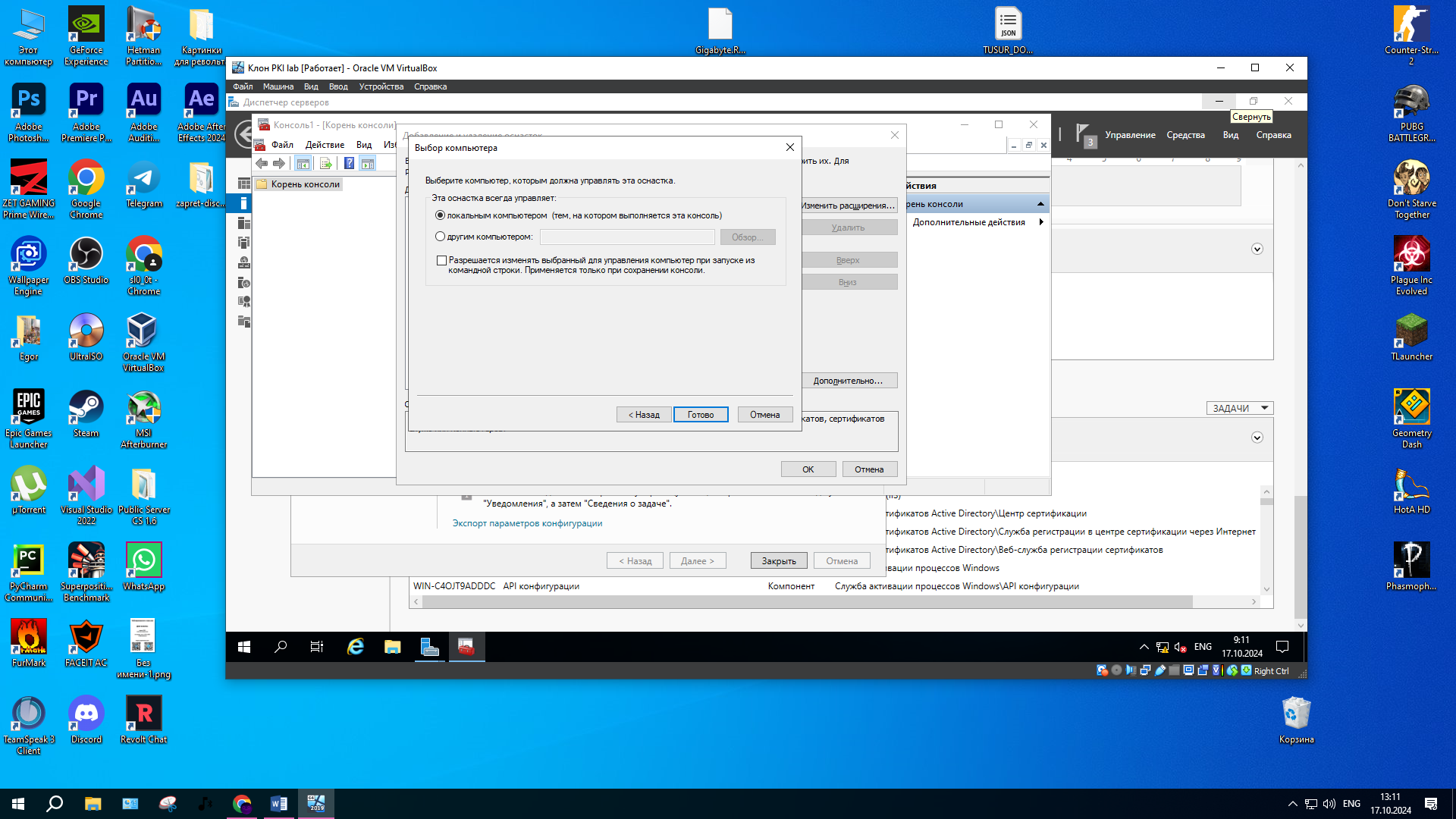The image size is (1456, 819).
Task: Check the allow changing selected computer checkbox
Action: tap(441, 260)
